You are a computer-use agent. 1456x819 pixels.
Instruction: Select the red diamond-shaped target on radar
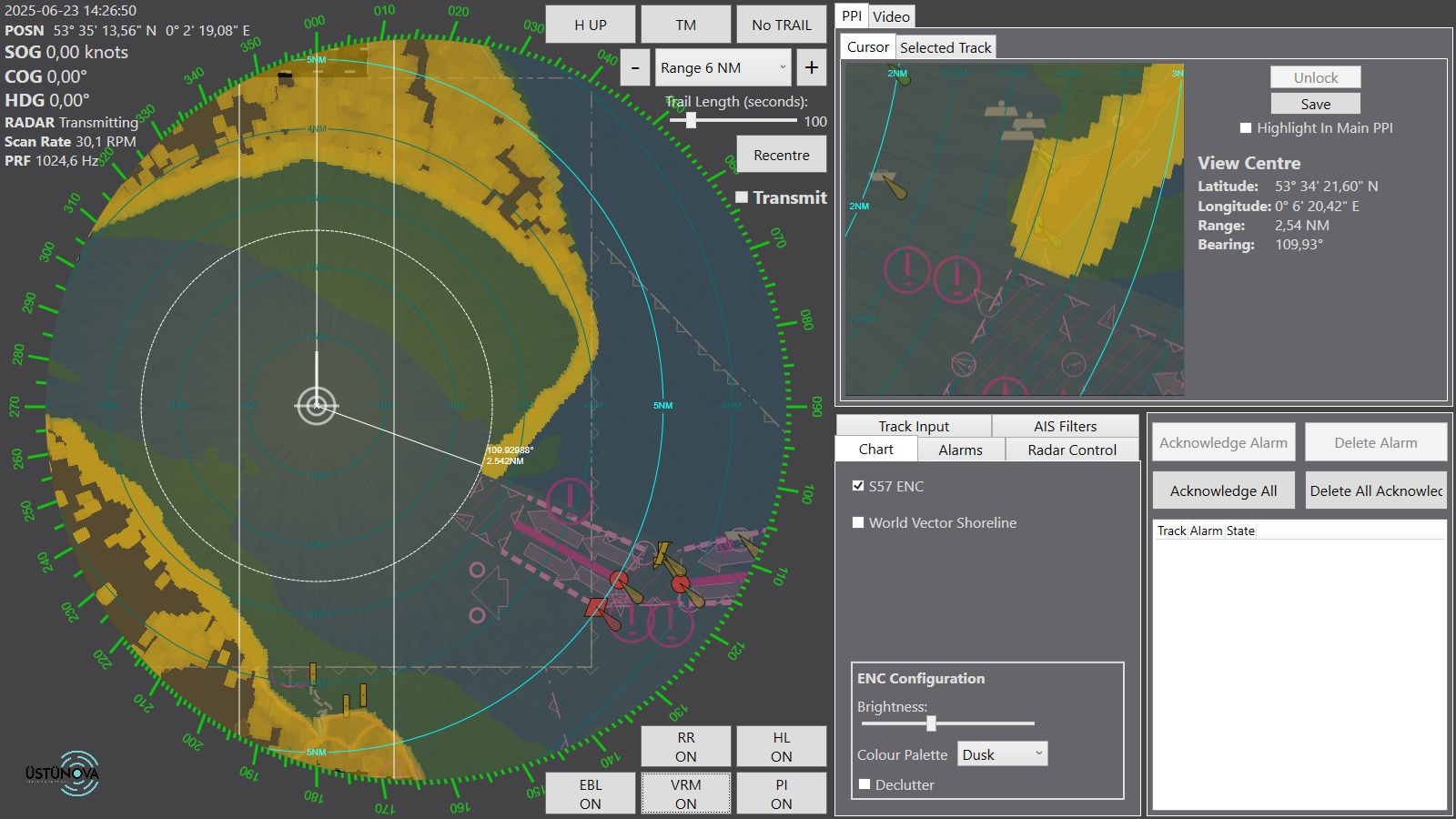pyautogui.click(x=596, y=607)
